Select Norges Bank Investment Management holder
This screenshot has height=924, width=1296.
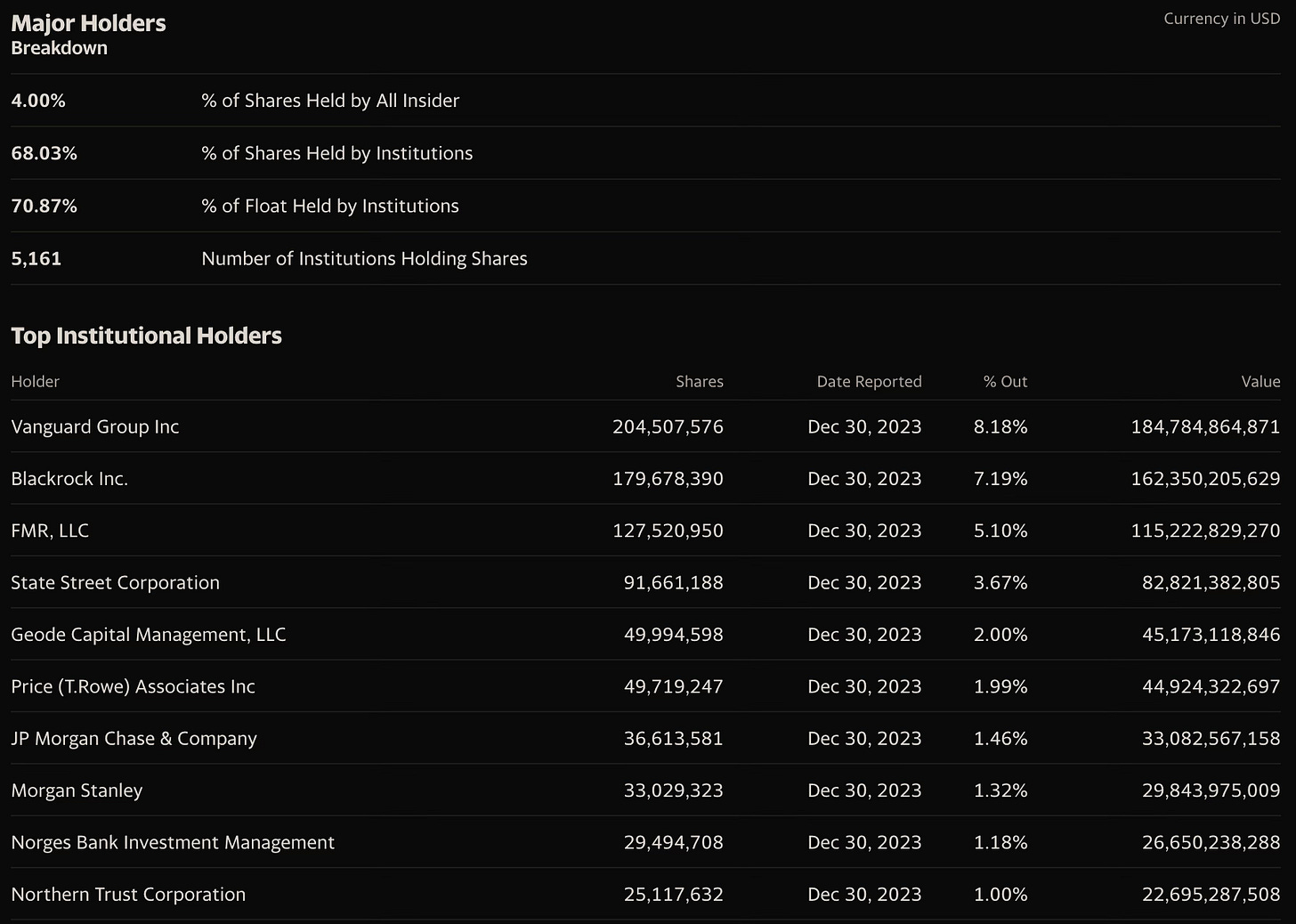(x=173, y=842)
